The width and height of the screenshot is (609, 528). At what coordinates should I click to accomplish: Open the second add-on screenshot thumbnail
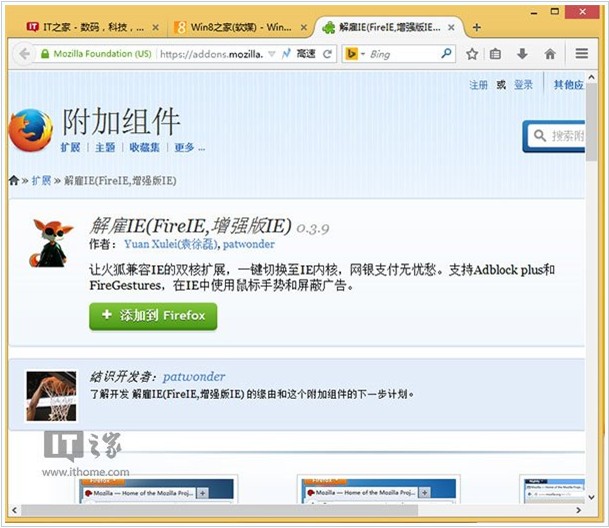point(379,491)
